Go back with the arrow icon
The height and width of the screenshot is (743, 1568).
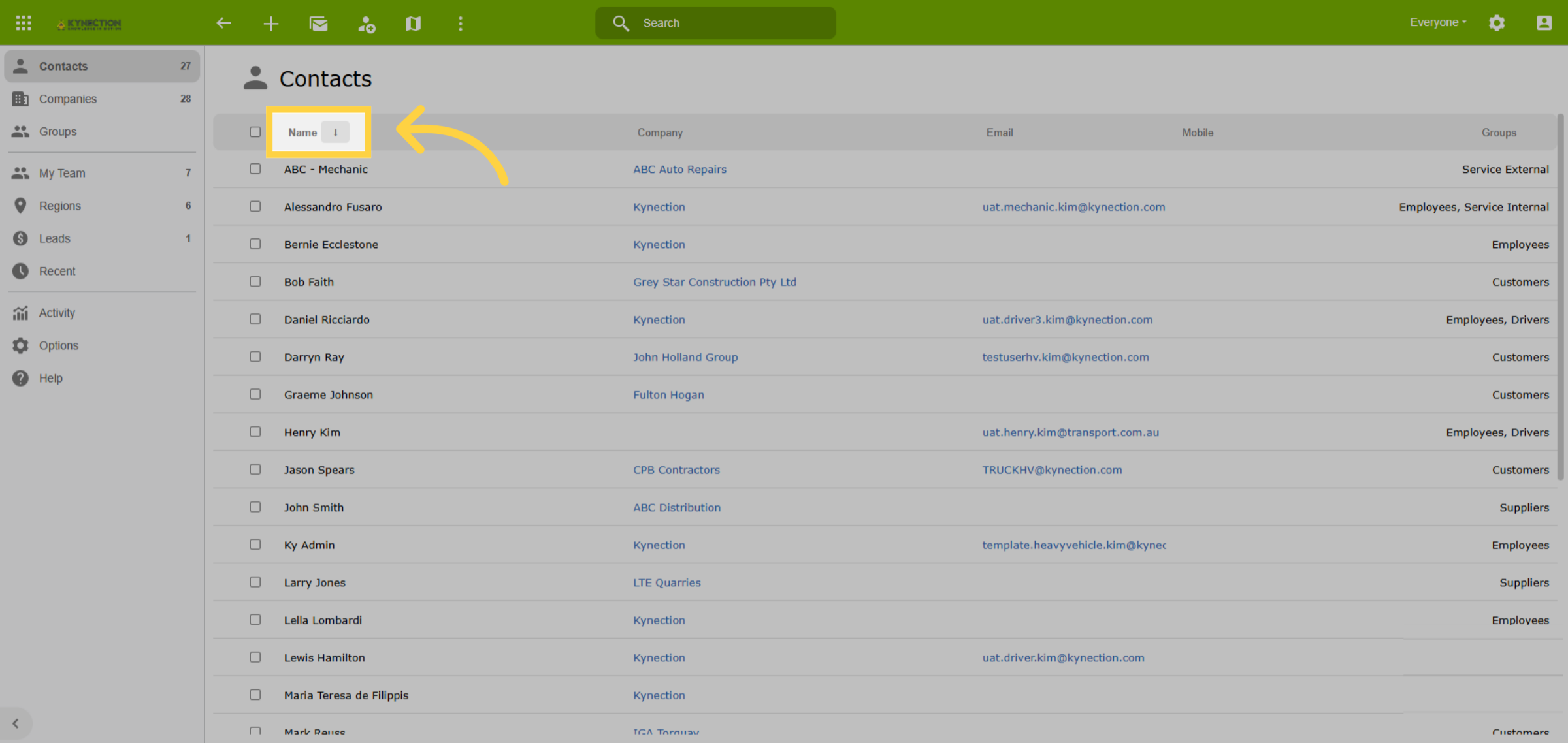(x=223, y=23)
